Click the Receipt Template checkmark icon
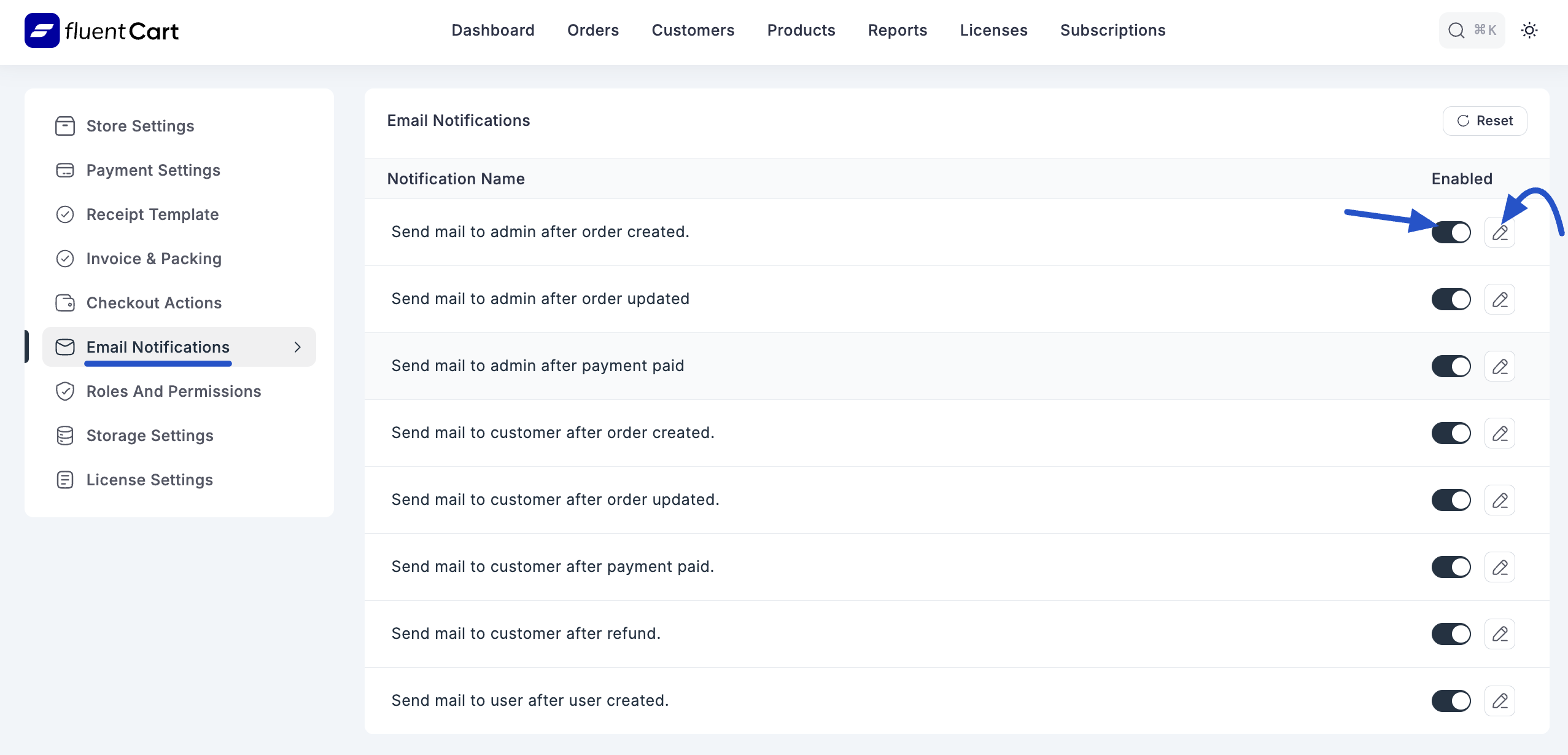 click(x=64, y=214)
